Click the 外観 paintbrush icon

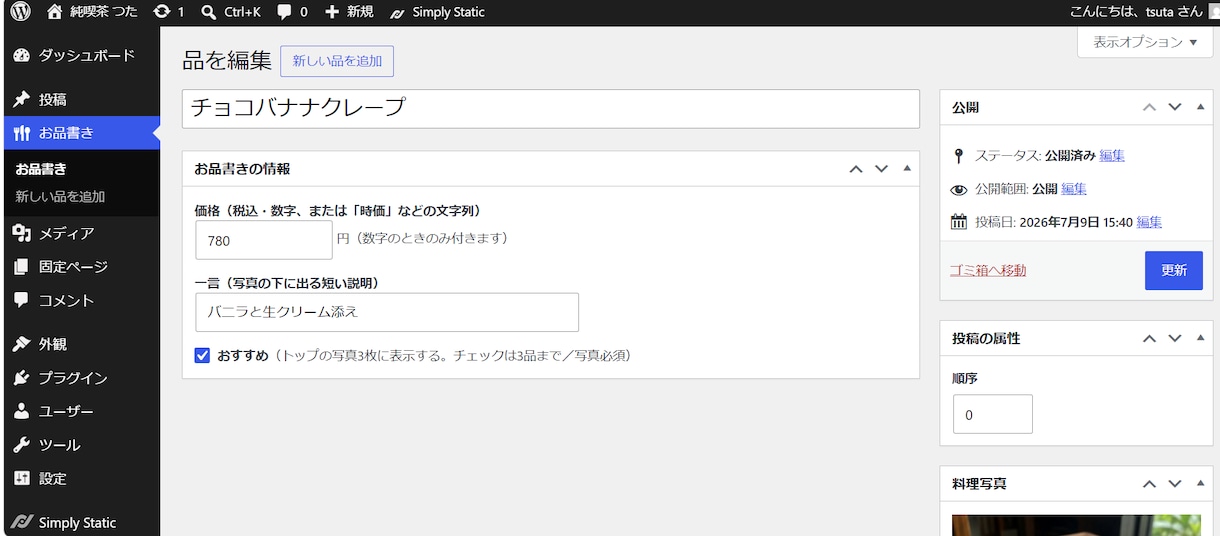pos(22,344)
